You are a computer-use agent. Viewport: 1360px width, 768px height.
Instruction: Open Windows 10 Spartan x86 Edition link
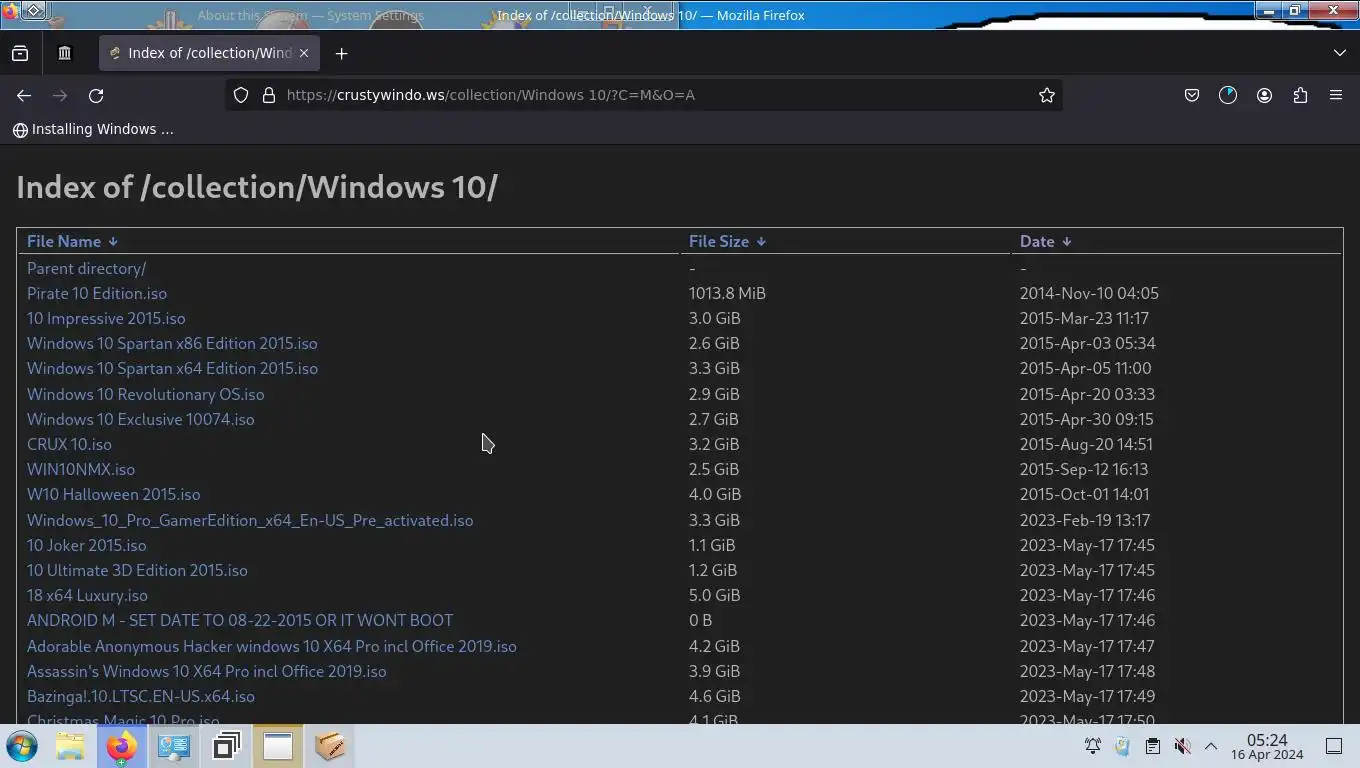point(172,343)
